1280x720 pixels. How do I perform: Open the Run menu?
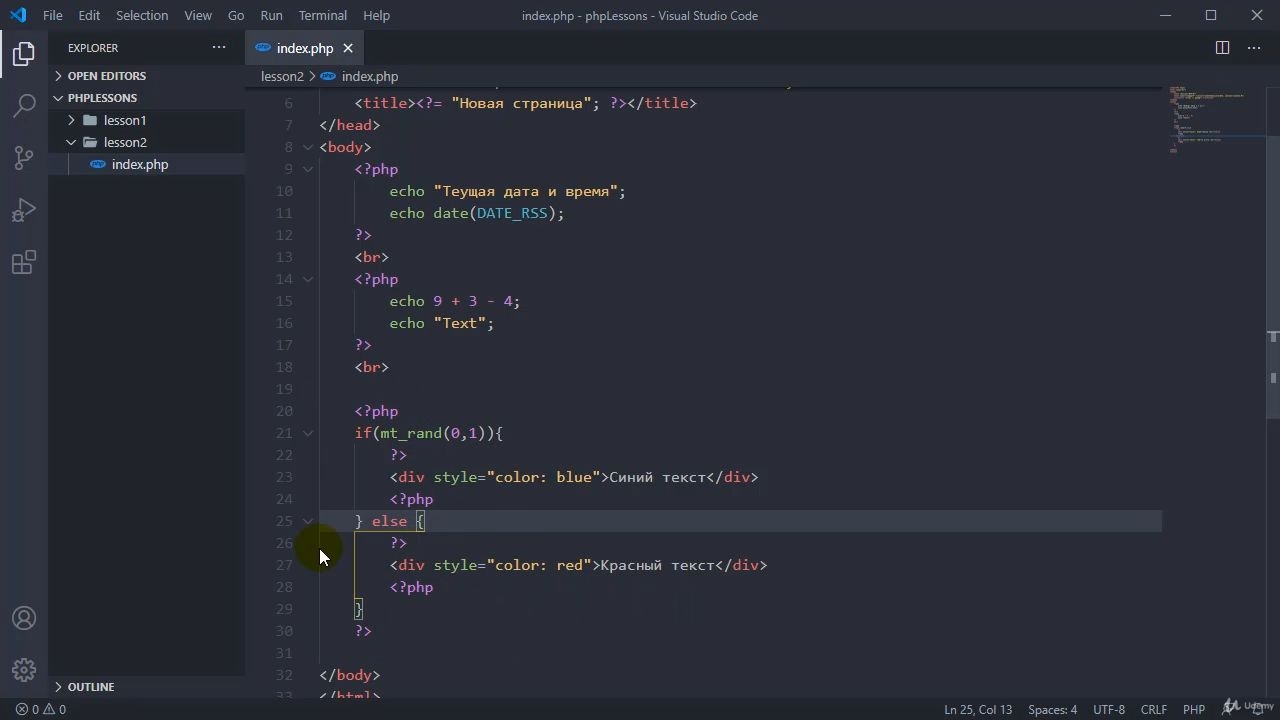point(271,15)
